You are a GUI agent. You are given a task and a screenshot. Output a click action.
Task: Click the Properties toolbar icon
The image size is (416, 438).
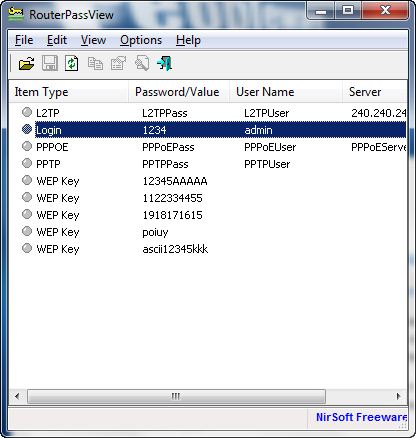point(118,63)
